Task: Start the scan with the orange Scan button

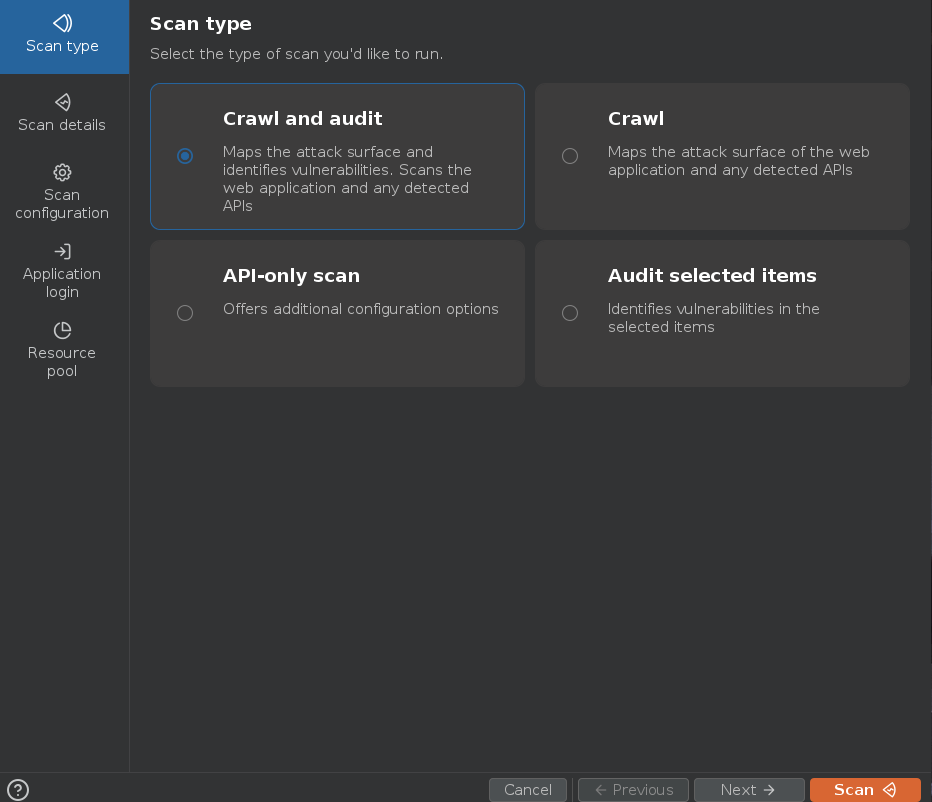Action: [864, 790]
